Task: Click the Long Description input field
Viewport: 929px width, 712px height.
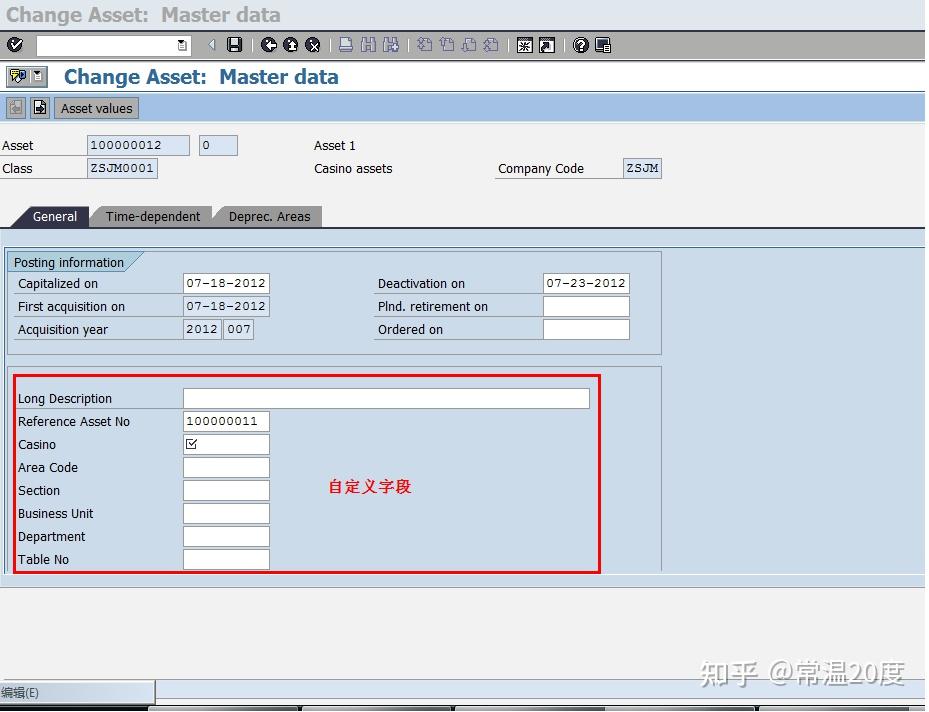Action: pos(385,398)
